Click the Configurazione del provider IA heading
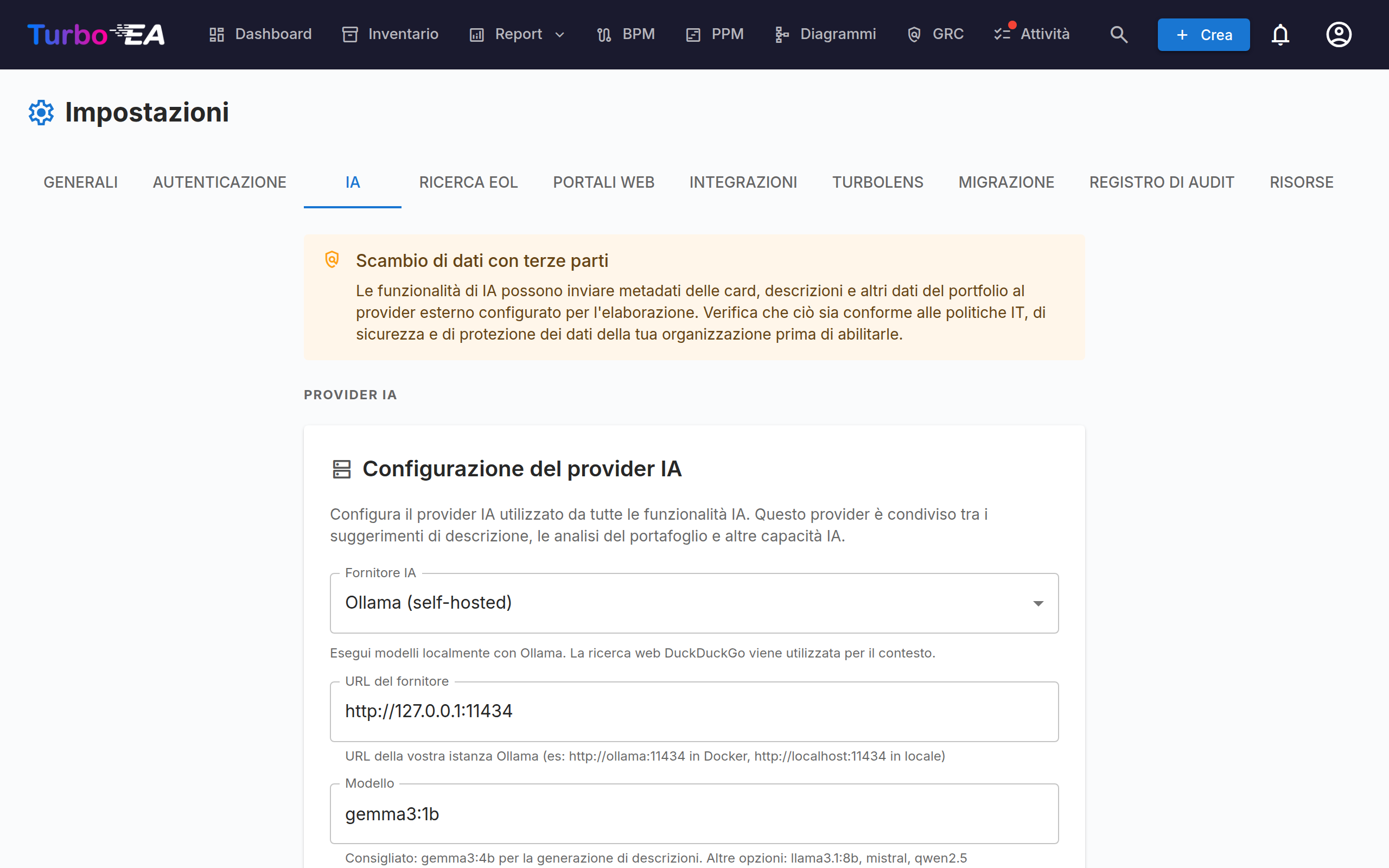 (522, 469)
